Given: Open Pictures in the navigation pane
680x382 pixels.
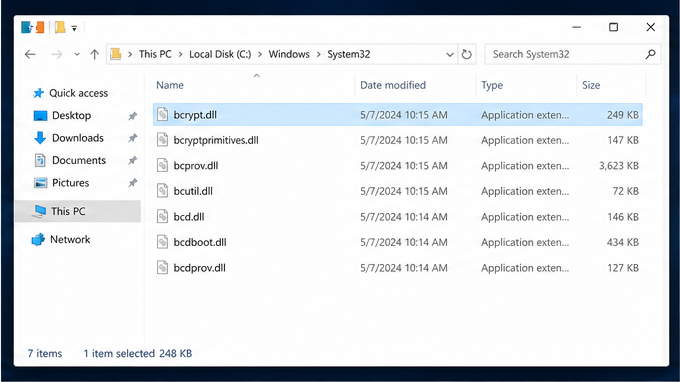Looking at the screenshot, I should (71, 183).
